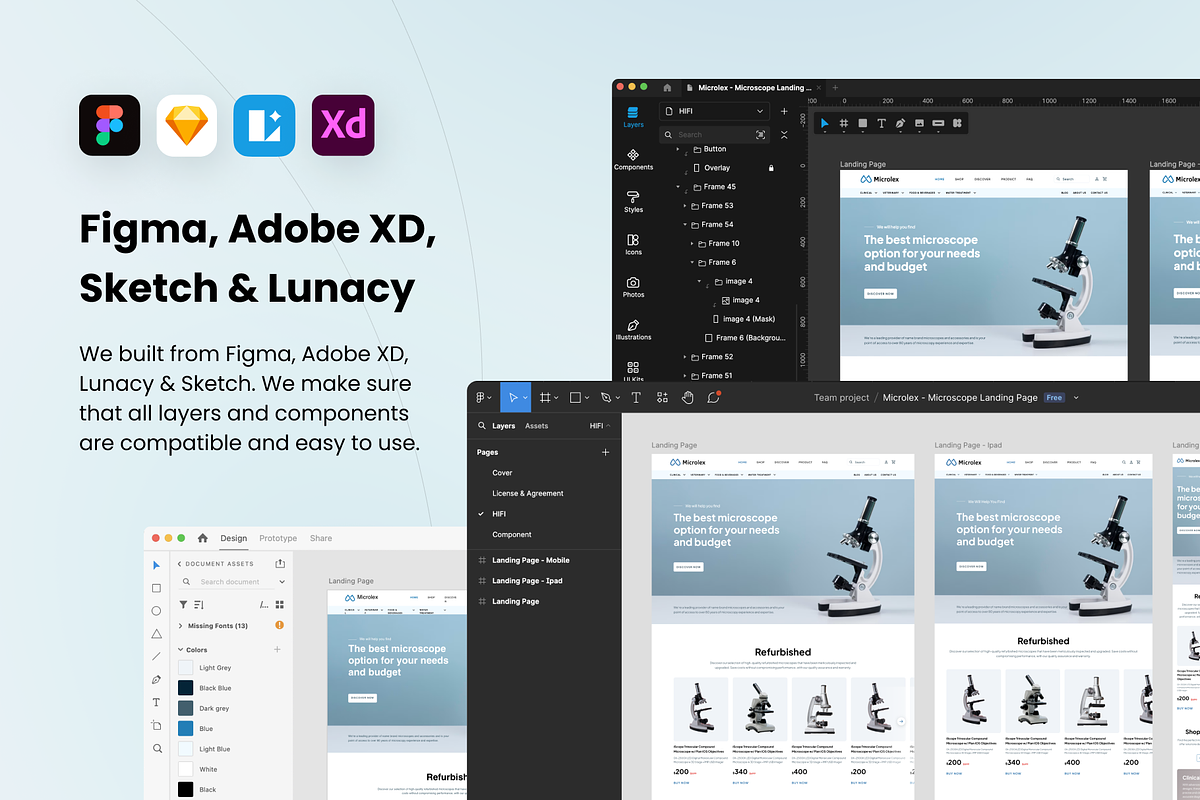Open Component page in Figma
This screenshot has width=1200, height=800.
[512, 535]
